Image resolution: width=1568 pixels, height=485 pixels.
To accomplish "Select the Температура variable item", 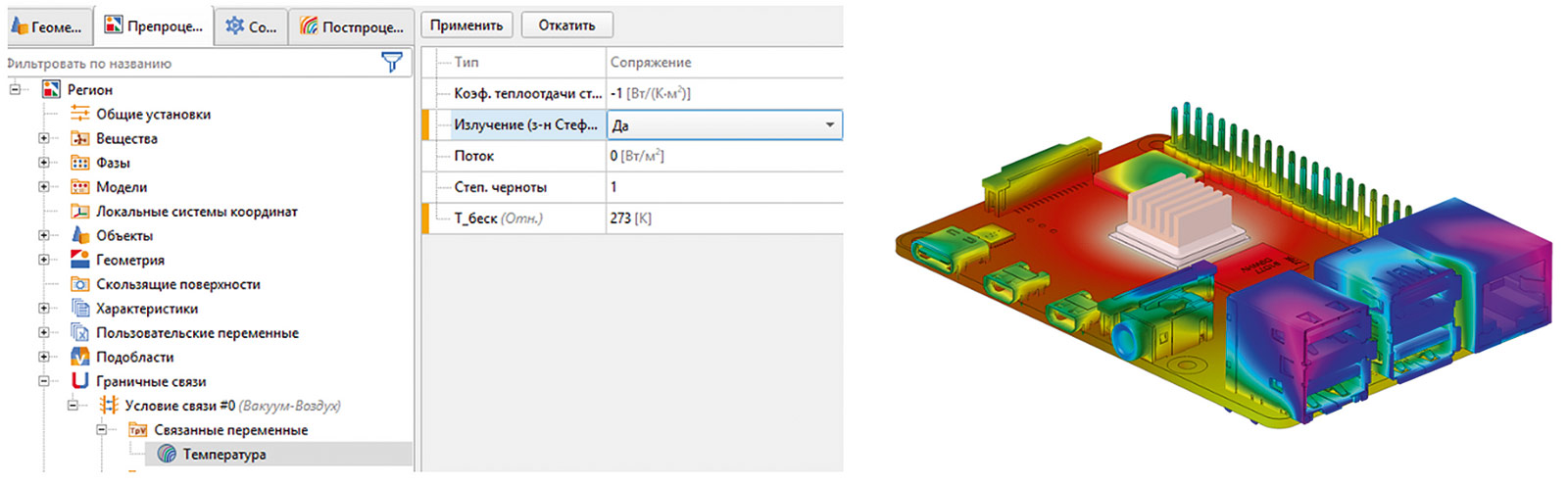I will (x=223, y=454).
